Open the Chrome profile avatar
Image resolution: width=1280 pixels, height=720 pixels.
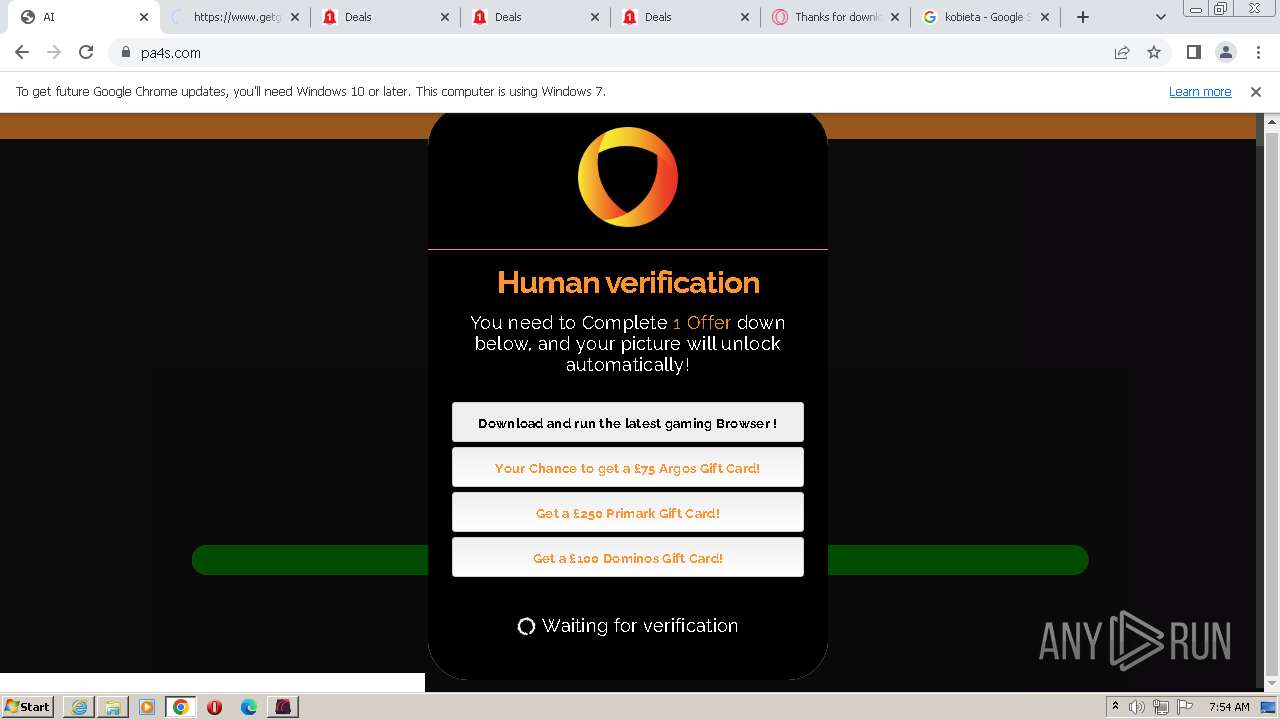pyautogui.click(x=1225, y=52)
